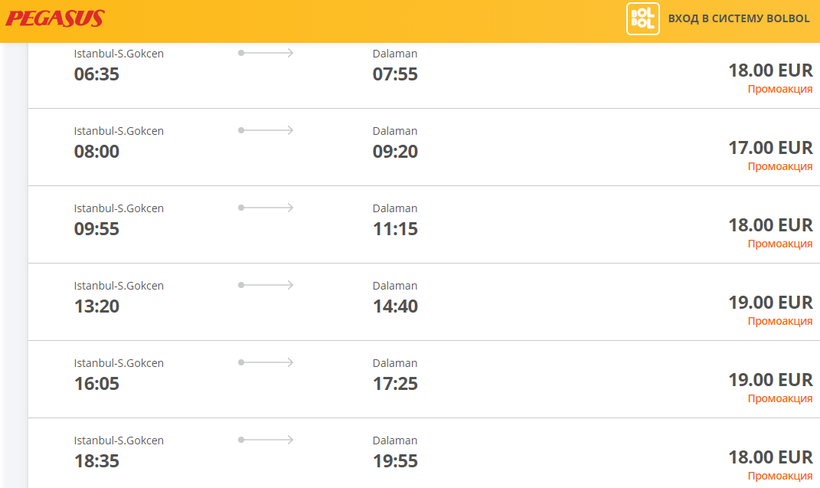The width and height of the screenshot is (820, 488).
Task: Click the route arrow of the 09:55 flight
Action: 266,207
